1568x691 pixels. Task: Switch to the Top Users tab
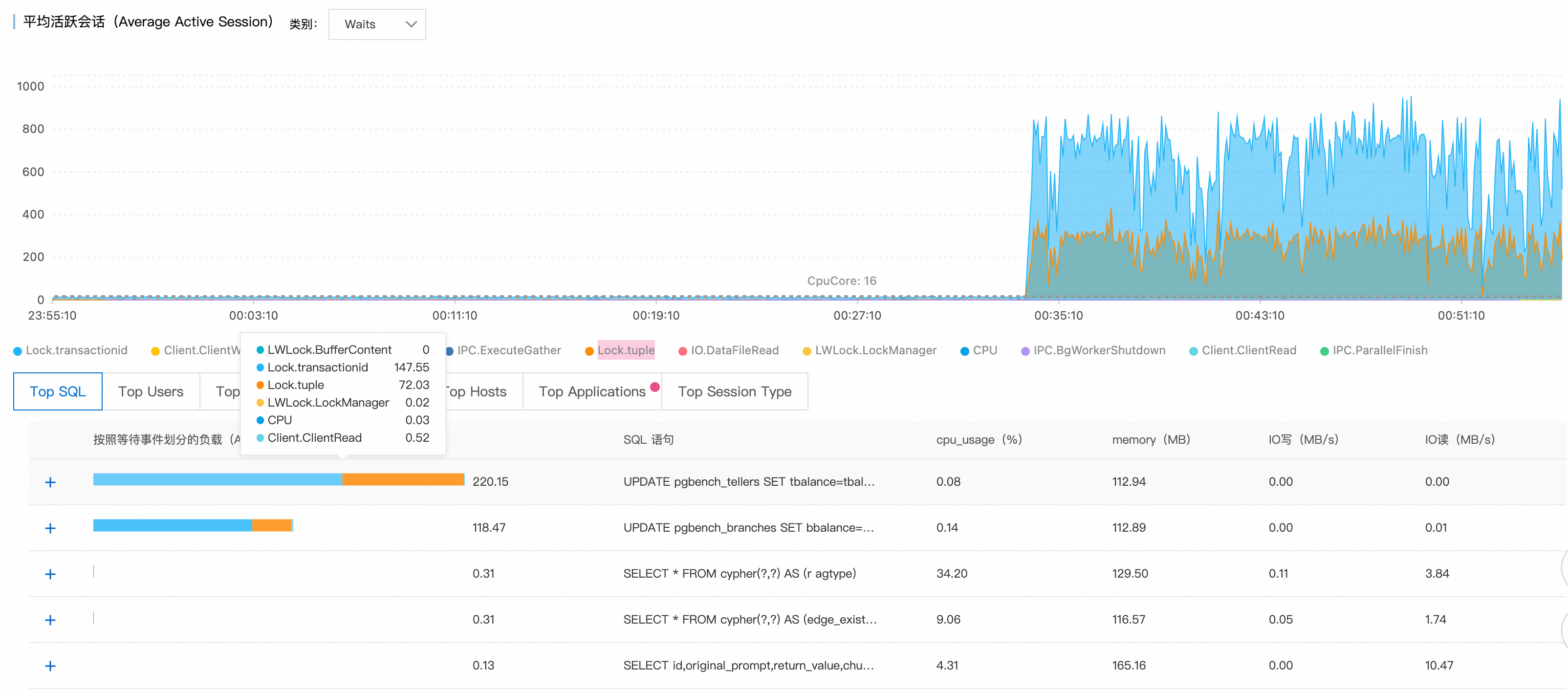[151, 391]
